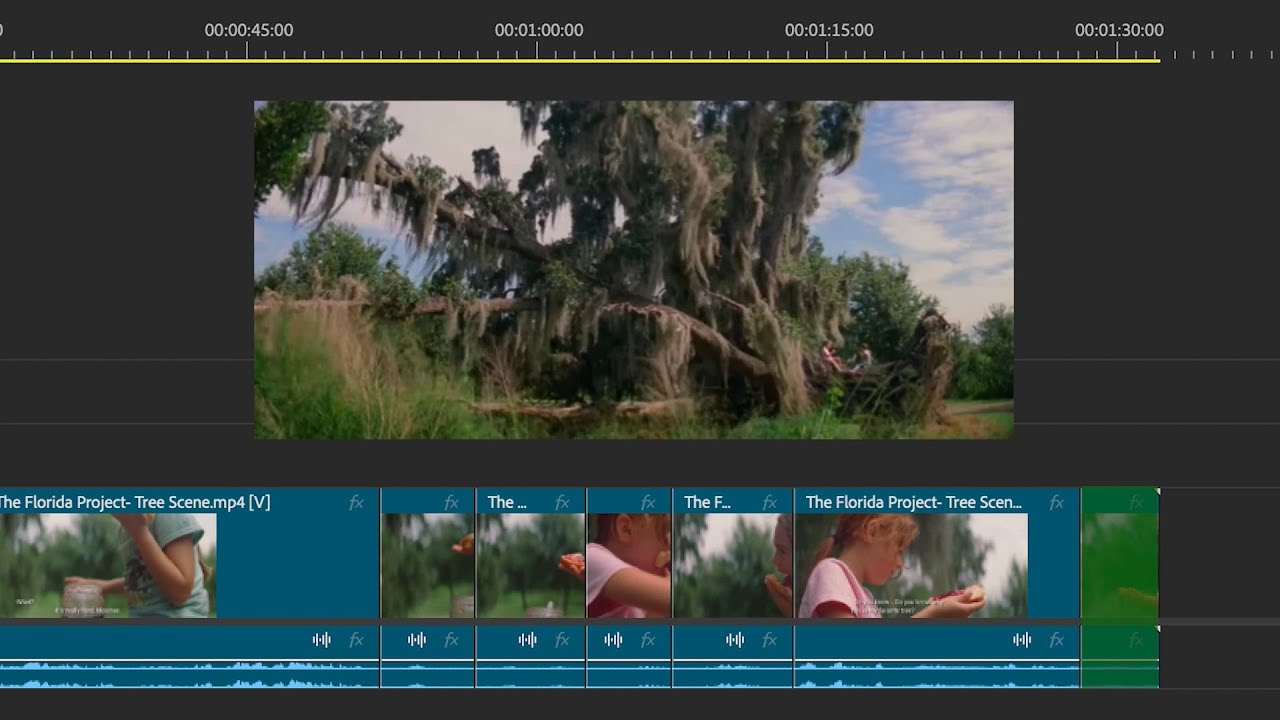1280x720 pixels.
Task: Click thumbnail in the 'The ...' video clip
Action: coord(531,566)
